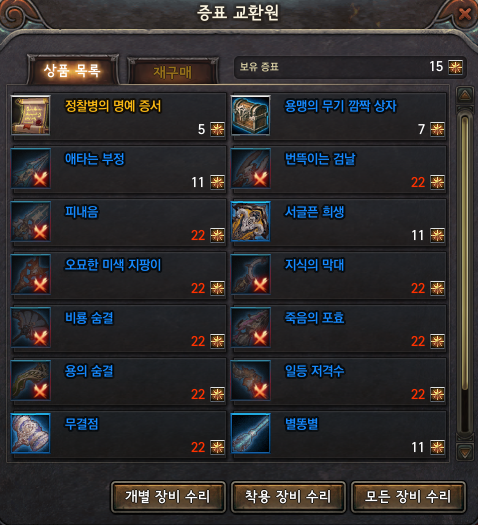Viewport: 478px width, 525px height.
Task: Select the 오묘한 미색 지팡이 item row
Action: 118,275
